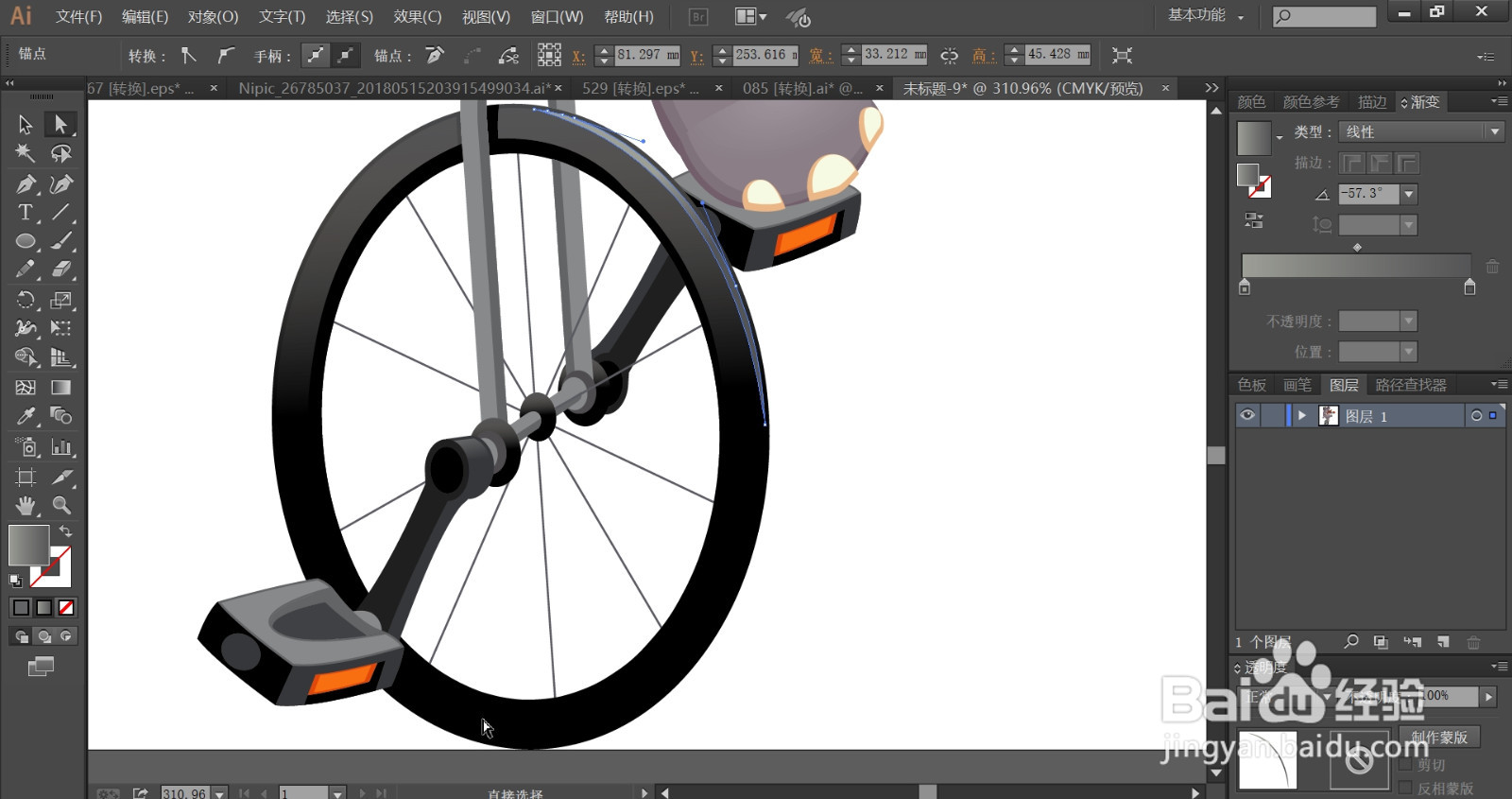Screen dimensions: 1512x799
Task: Activate the Hand tool
Action: (x=26, y=505)
